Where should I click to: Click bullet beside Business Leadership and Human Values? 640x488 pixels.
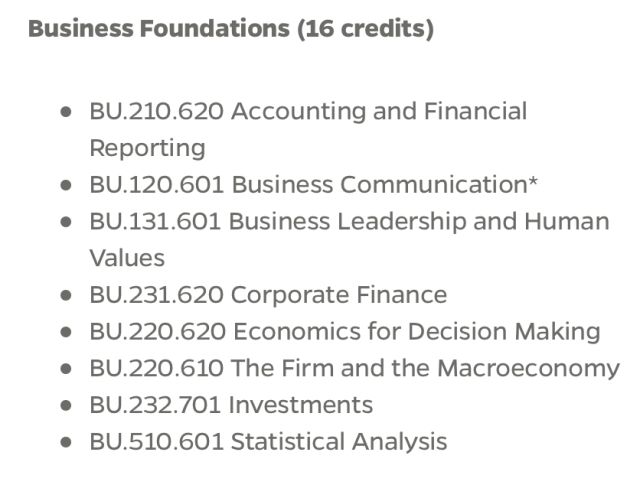[66, 222]
